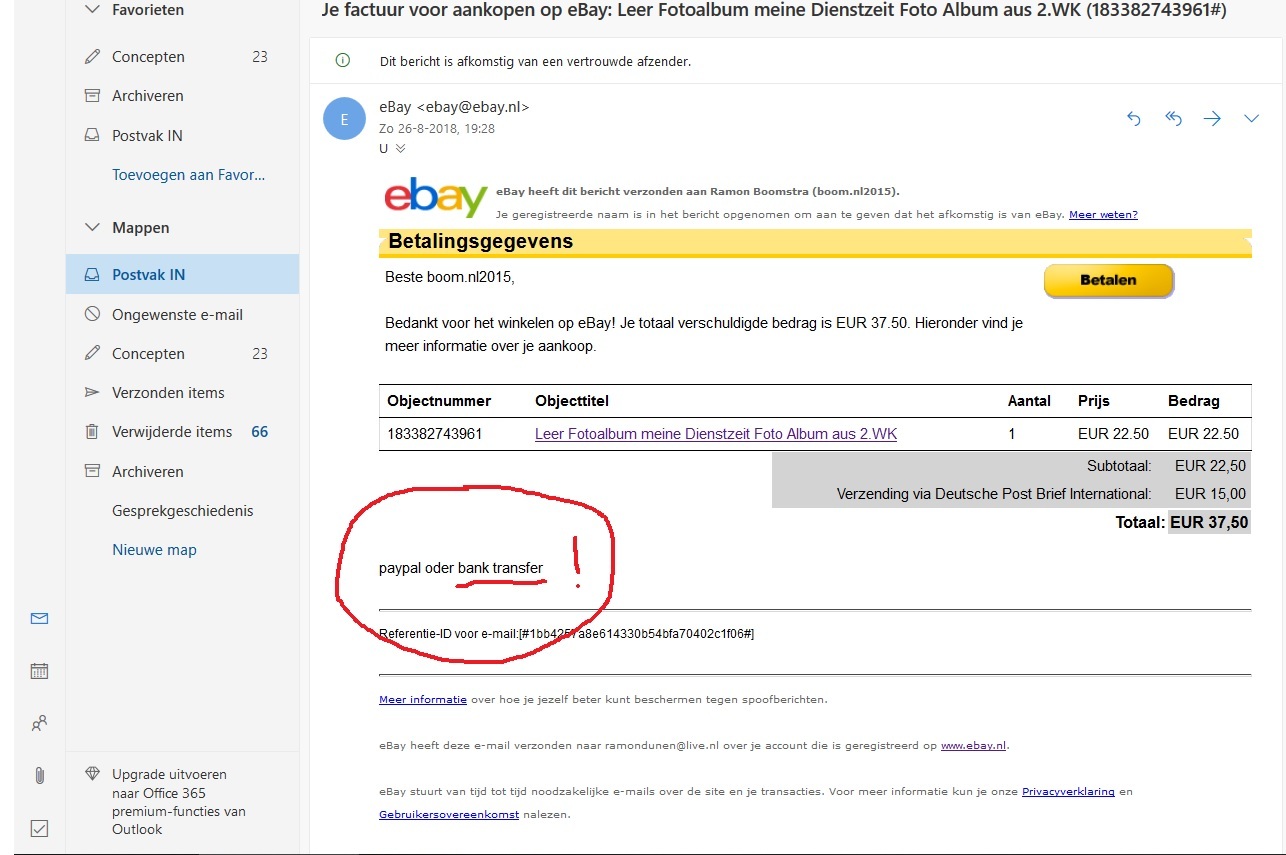This screenshot has width=1286, height=855.
Task: Open more actions chevron in message header
Action: tap(1251, 119)
